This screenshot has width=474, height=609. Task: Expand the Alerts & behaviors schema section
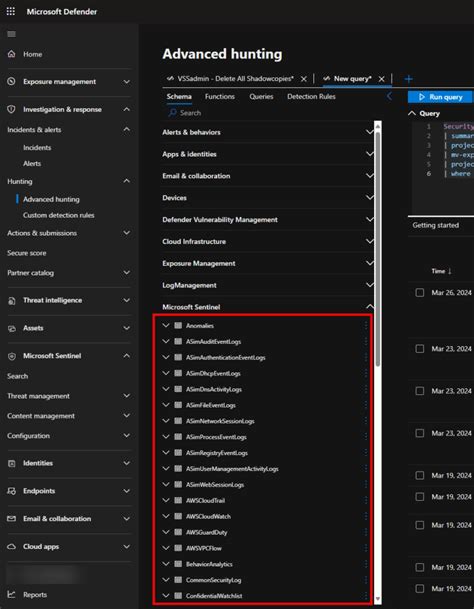(370, 132)
